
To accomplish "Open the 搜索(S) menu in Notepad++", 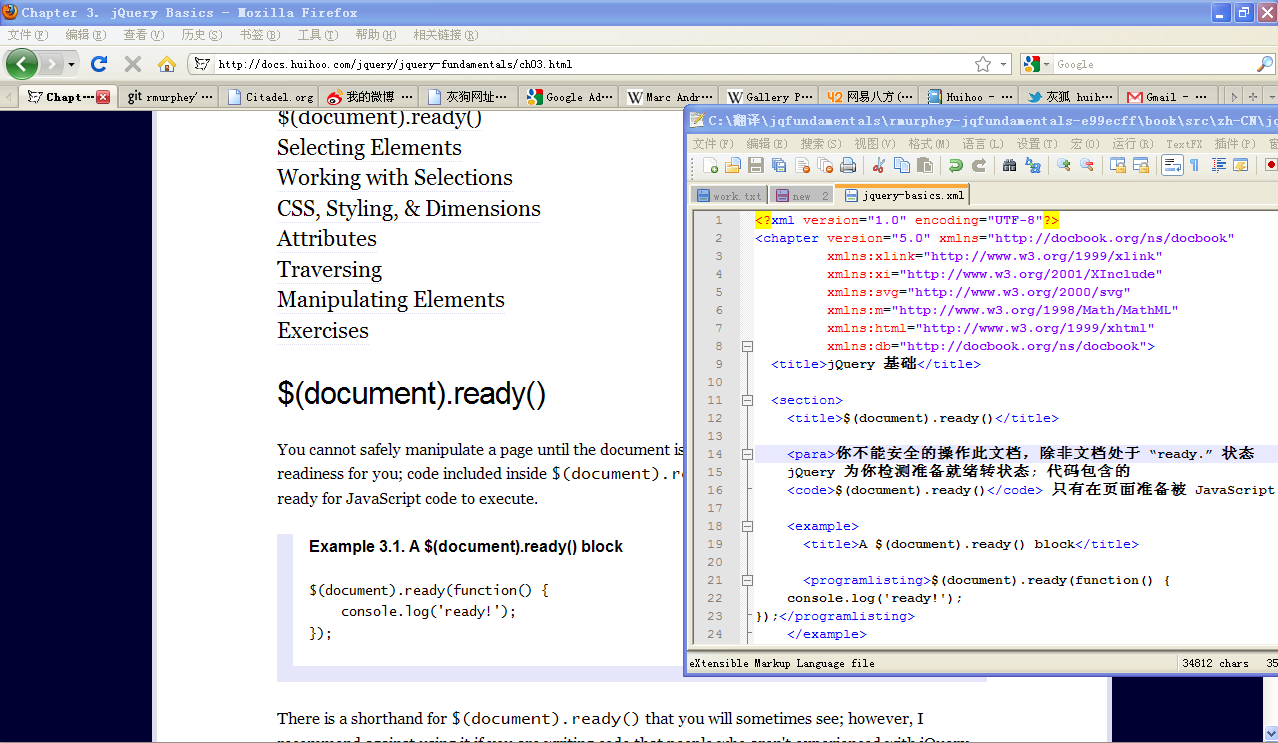I will [819, 144].
